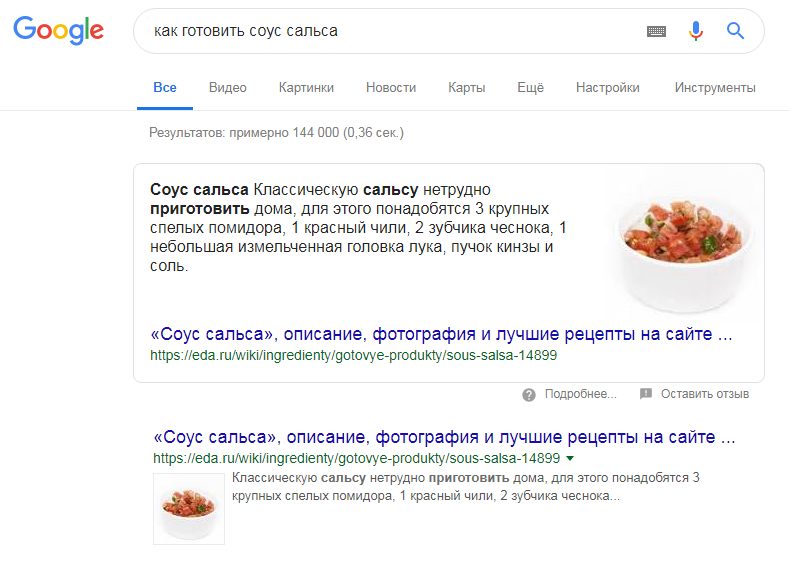
Task: Open the Инструменты search tools
Action: 715,88
